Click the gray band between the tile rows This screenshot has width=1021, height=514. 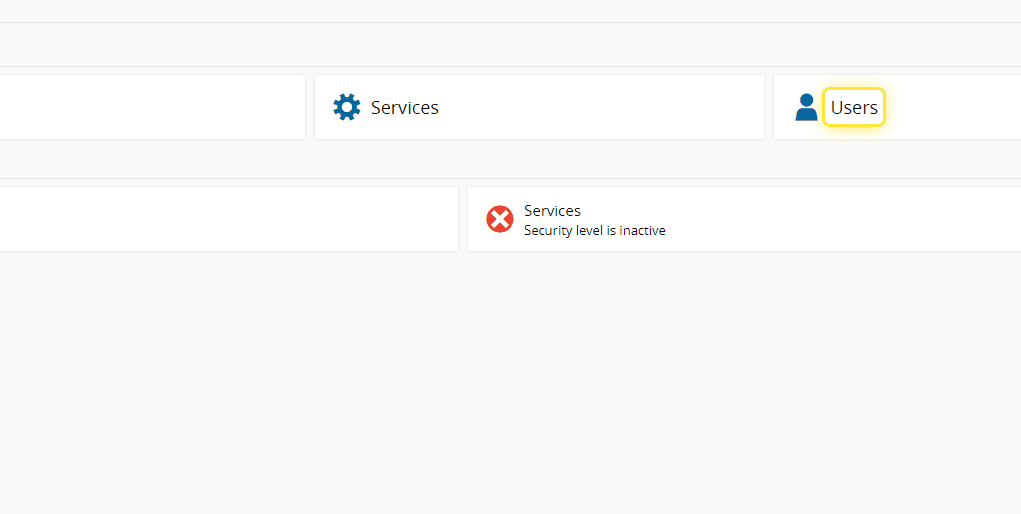500,159
